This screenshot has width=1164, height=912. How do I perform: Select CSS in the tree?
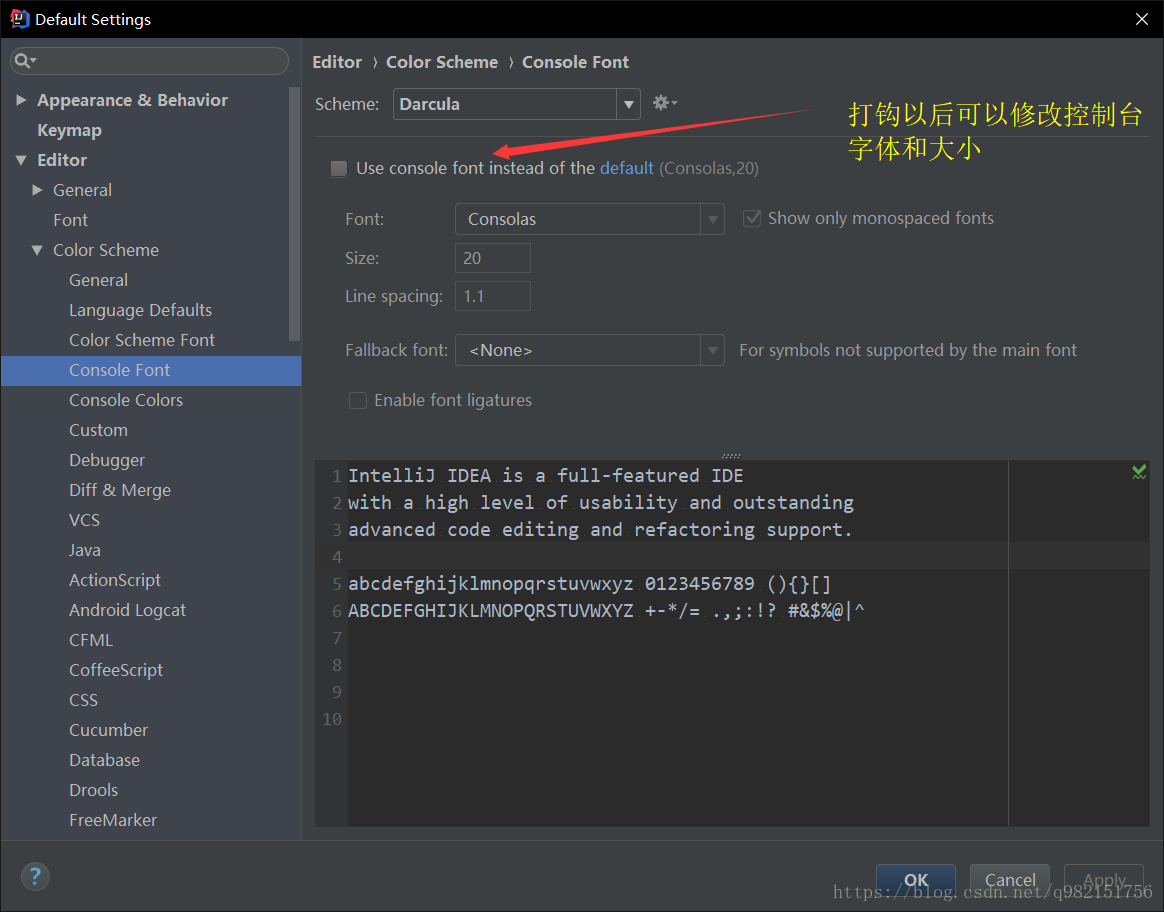[84, 701]
